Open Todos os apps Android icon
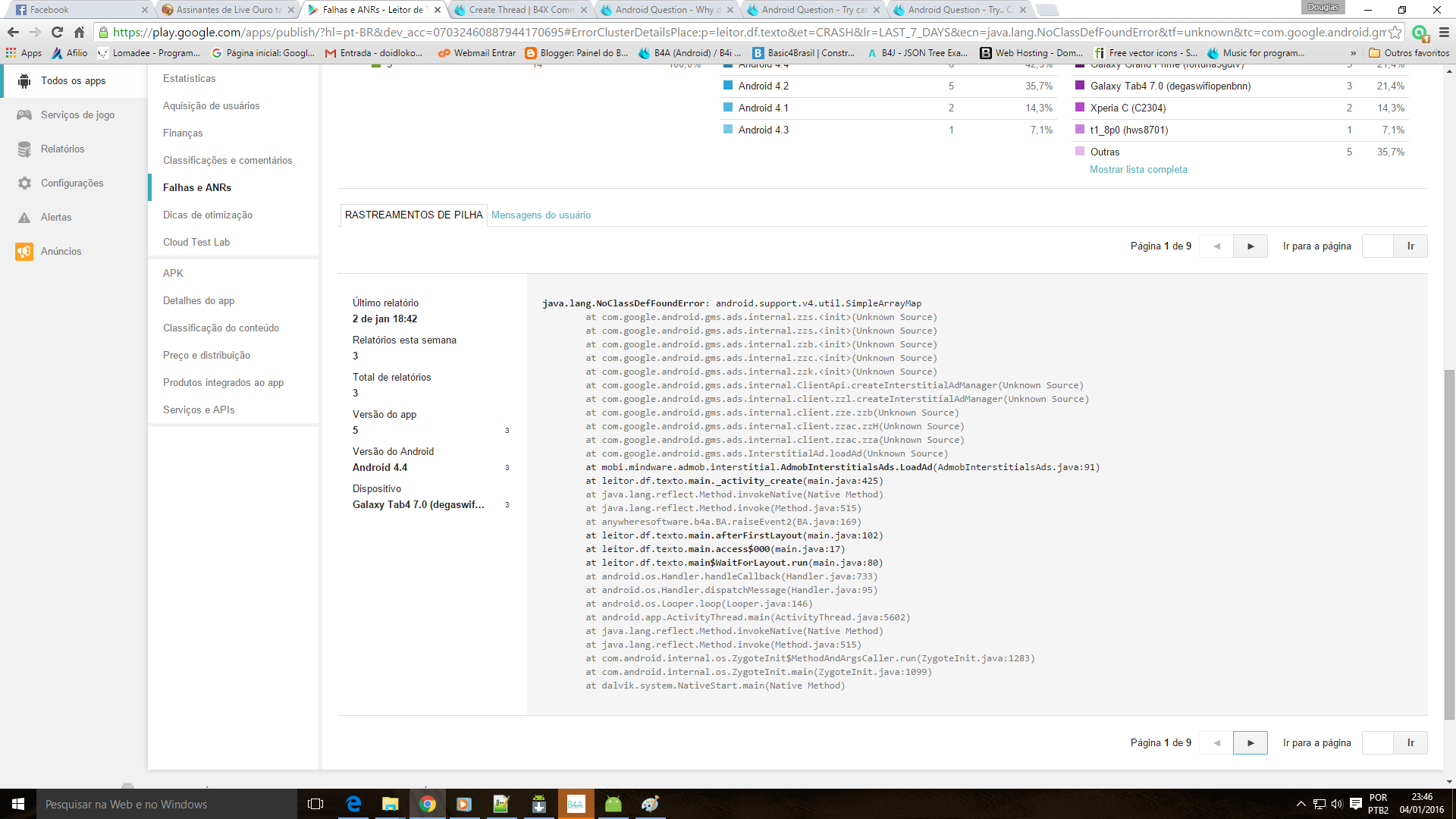This screenshot has width=1456, height=819. (x=24, y=81)
